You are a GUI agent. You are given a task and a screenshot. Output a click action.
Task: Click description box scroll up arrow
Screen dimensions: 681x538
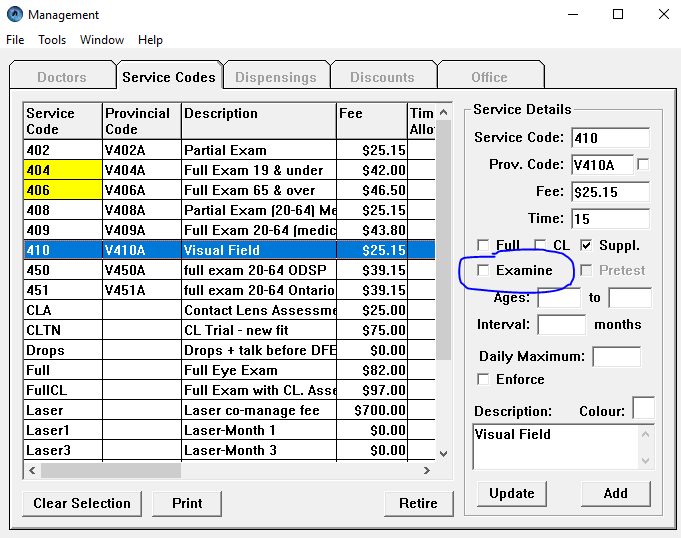click(645, 434)
